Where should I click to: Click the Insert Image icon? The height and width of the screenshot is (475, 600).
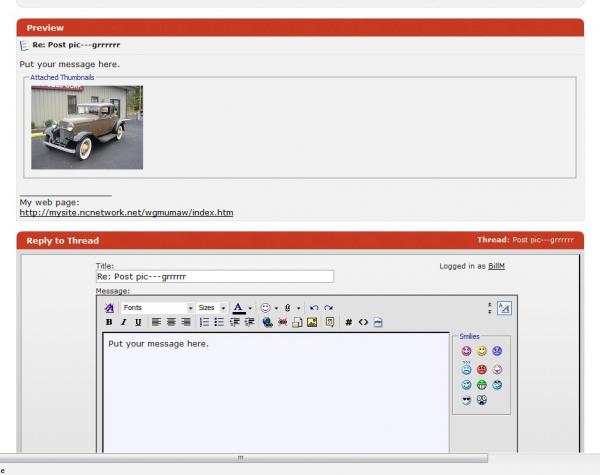point(312,322)
